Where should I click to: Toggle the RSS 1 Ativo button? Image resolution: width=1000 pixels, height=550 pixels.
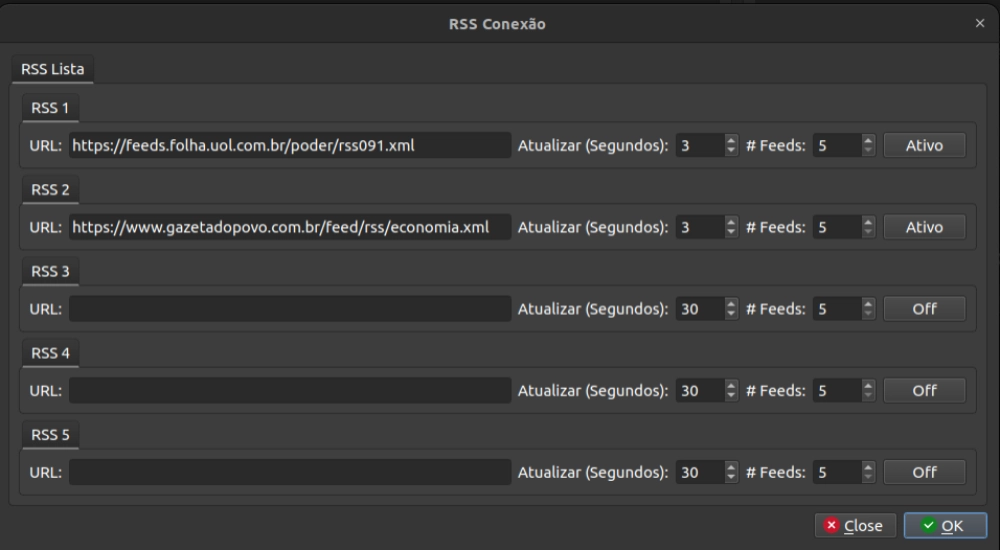pos(924,146)
